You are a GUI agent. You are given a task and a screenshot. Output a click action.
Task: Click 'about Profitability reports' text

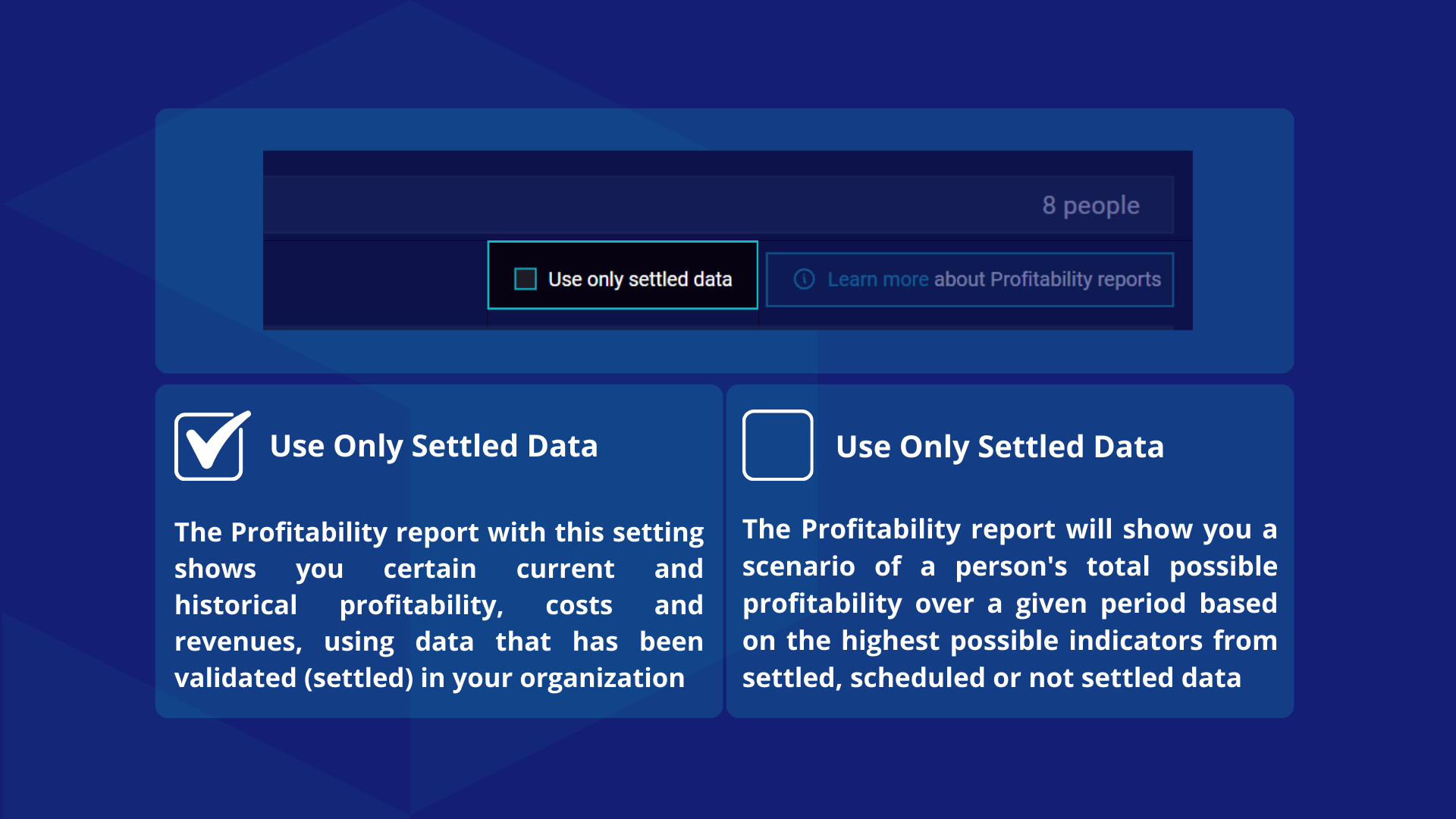[1047, 279]
